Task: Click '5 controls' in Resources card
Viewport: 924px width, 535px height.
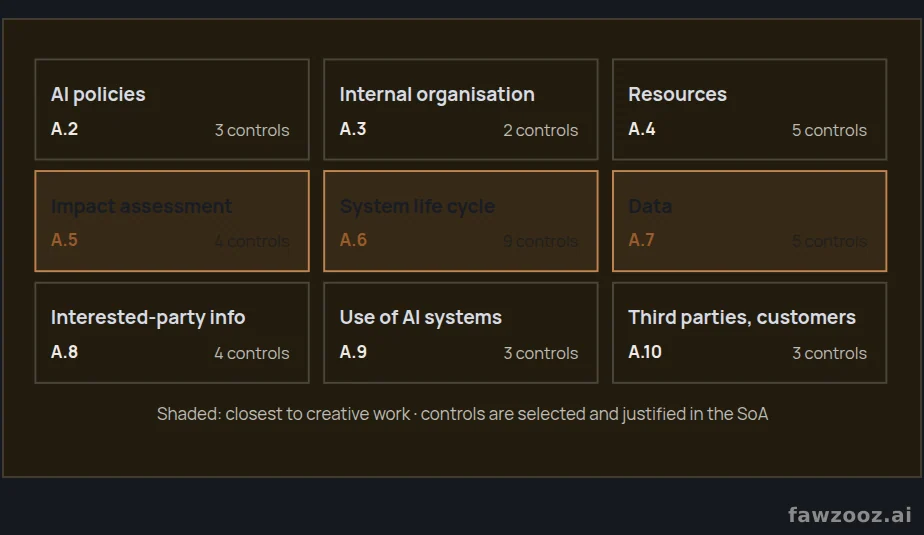Action: pyautogui.click(x=829, y=130)
